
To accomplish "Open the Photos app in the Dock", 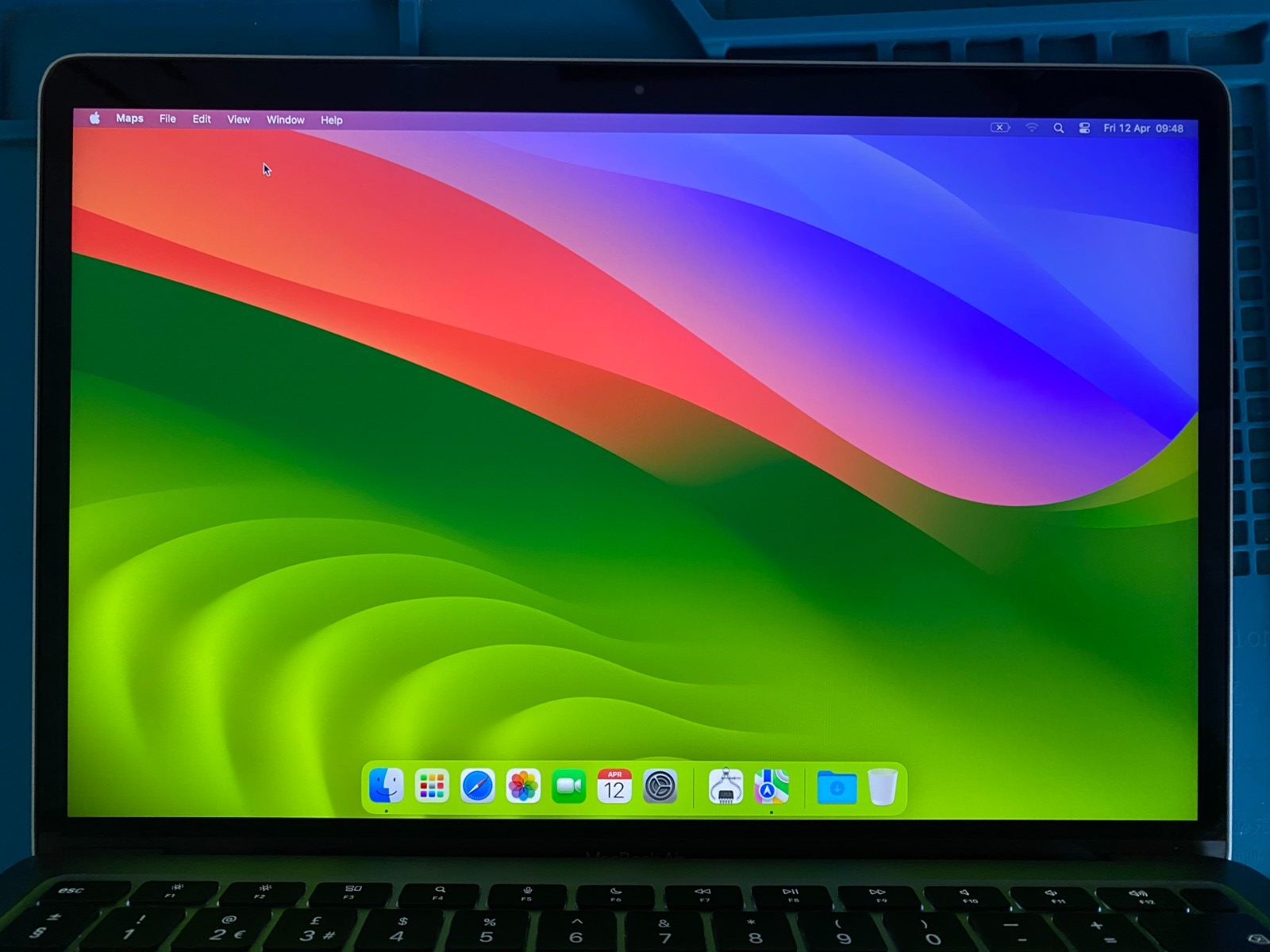I will (x=523, y=786).
